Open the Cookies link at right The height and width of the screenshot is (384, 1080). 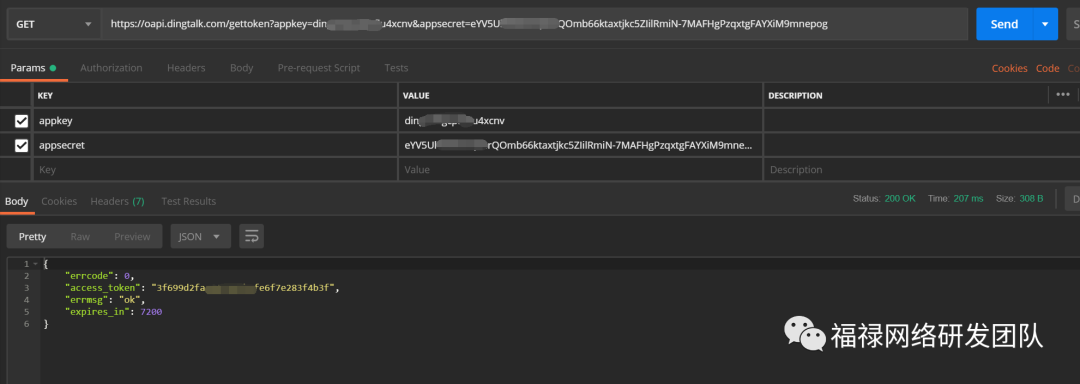click(x=1009, y=68)
